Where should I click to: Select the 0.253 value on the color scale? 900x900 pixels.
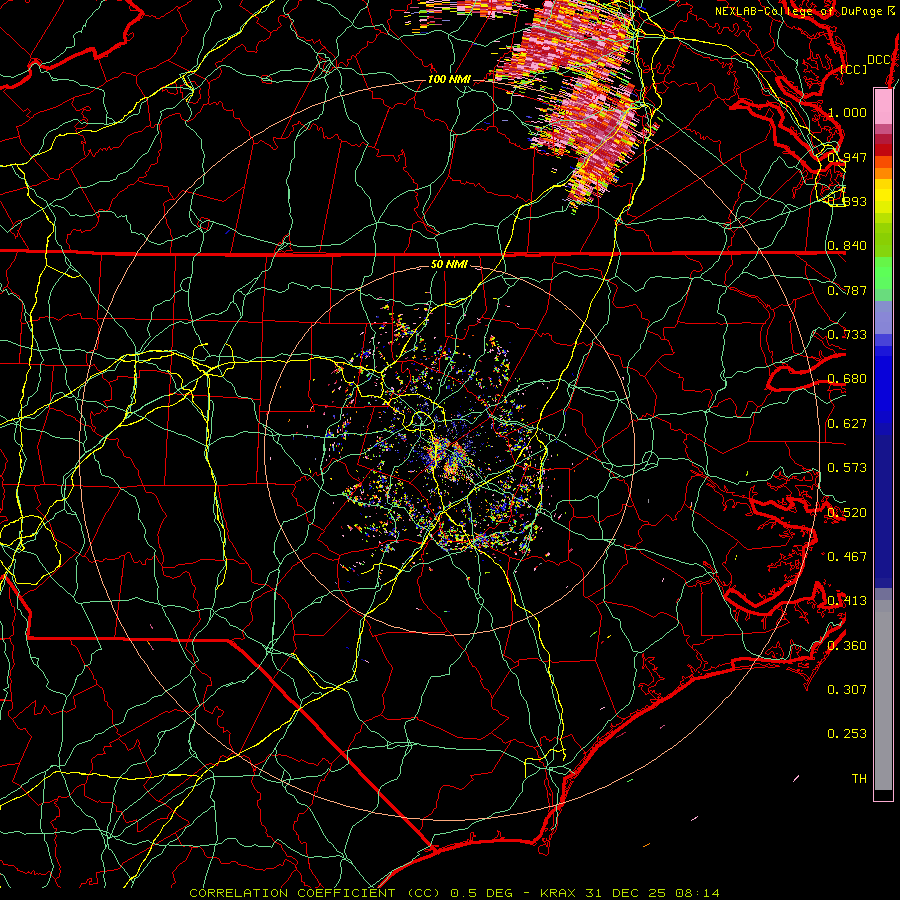(x=847, y=734)
